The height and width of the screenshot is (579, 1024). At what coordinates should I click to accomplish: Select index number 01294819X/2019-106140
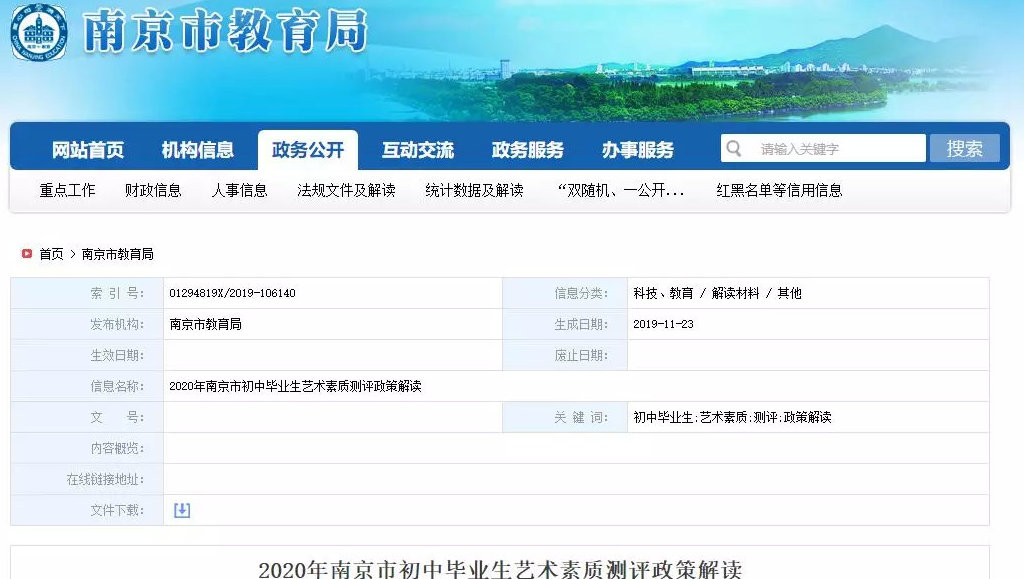(x=232, y=293)
